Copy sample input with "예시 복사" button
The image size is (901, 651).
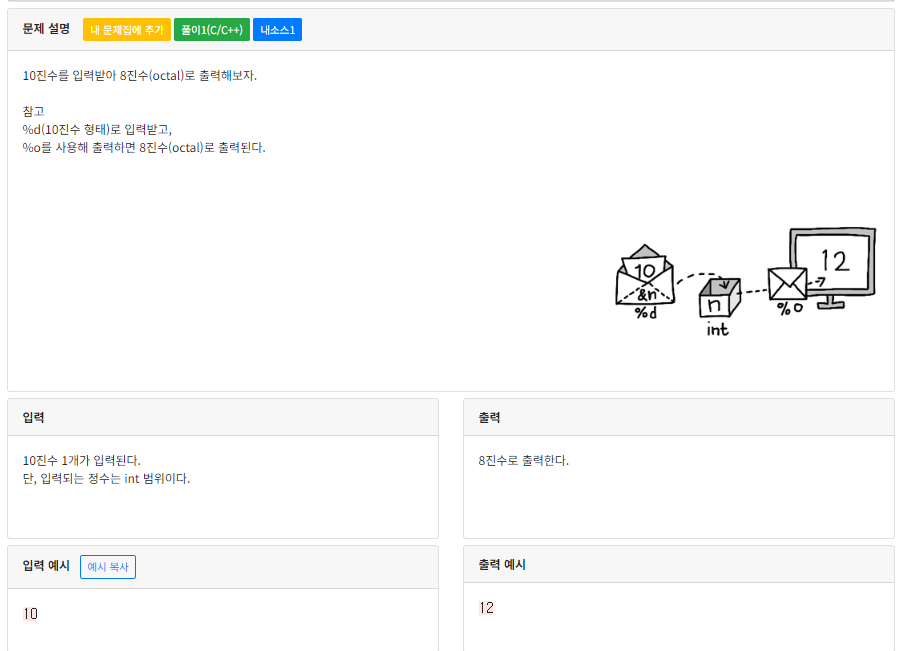coord(107,566)
